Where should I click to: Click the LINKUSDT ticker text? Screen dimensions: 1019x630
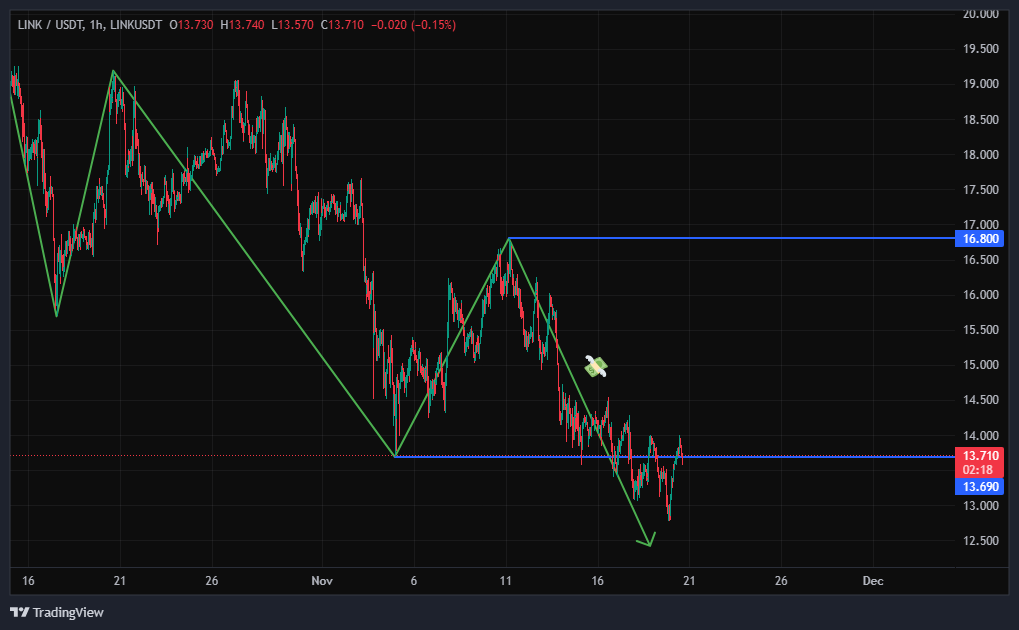[135, 24]
